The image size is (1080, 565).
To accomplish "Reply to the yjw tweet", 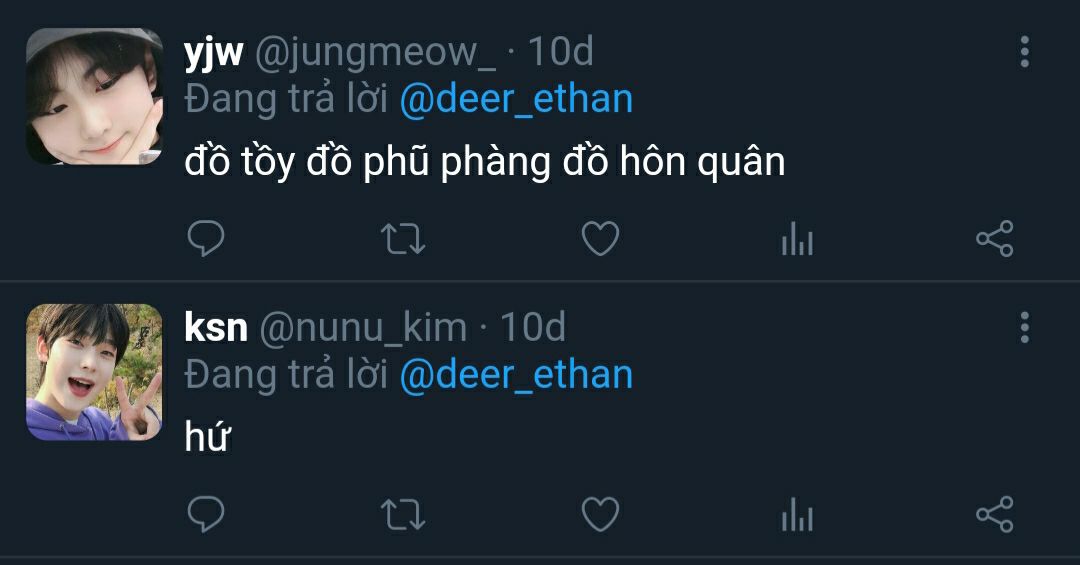I will [206, 239].
